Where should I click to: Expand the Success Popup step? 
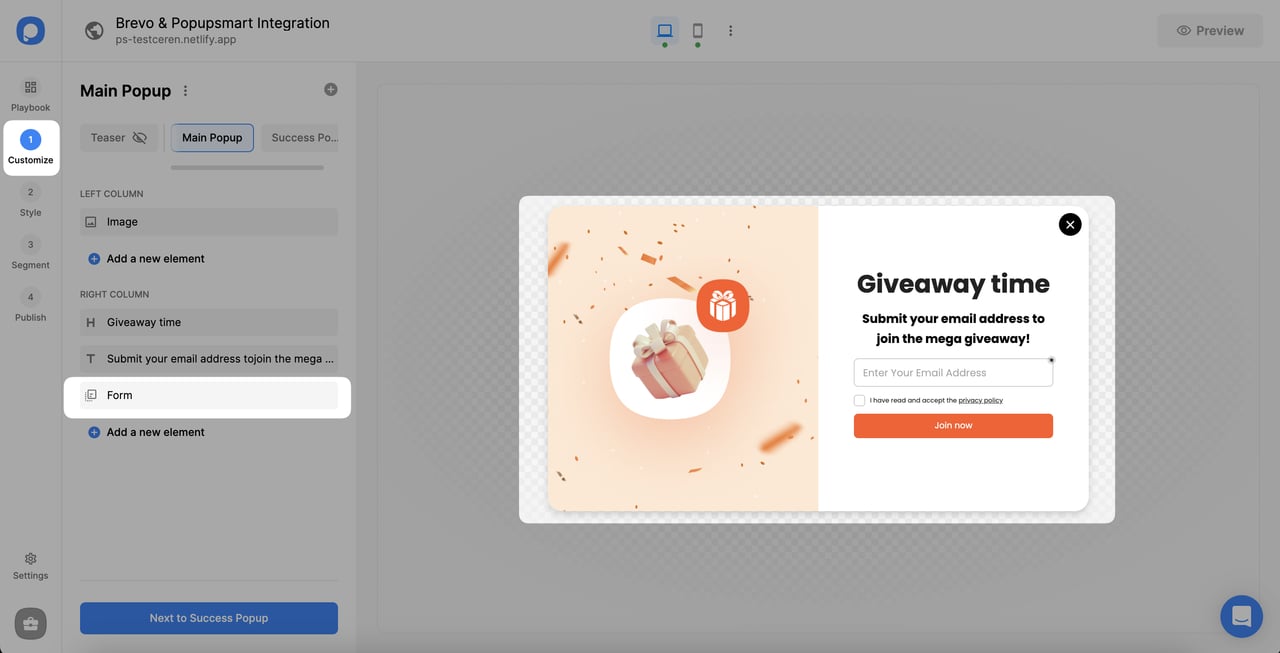click(x=302, y=137)
